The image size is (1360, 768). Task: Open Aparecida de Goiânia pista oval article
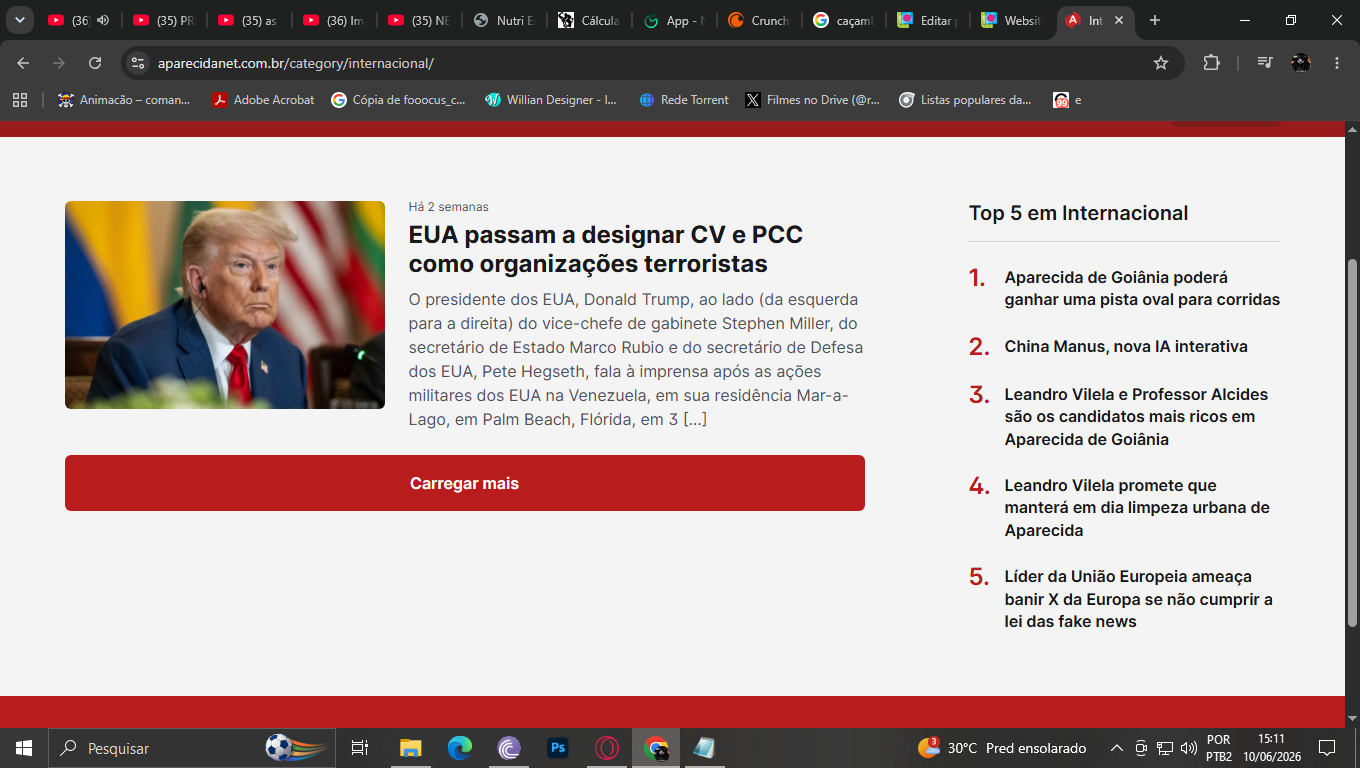(x=1142, y=288)
